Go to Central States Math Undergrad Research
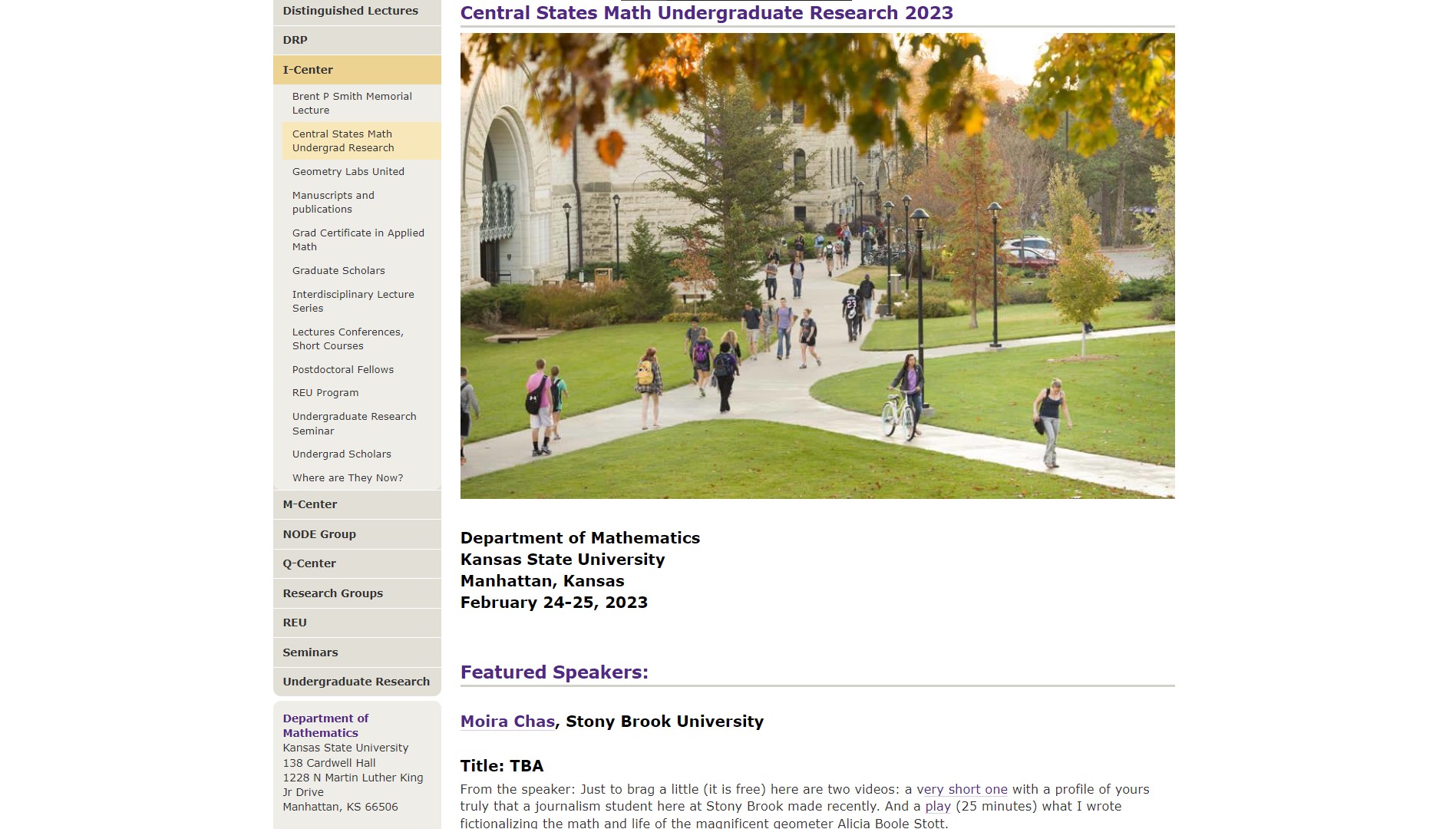1456x829 pixels. coord(343,140)
